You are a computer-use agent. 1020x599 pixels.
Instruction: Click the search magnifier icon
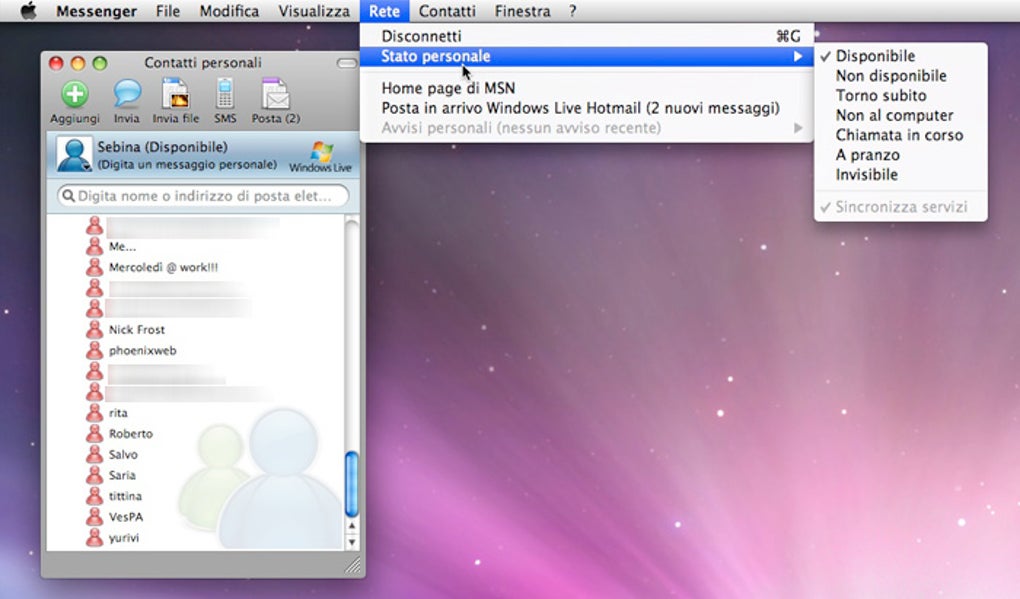pos(68,196)
